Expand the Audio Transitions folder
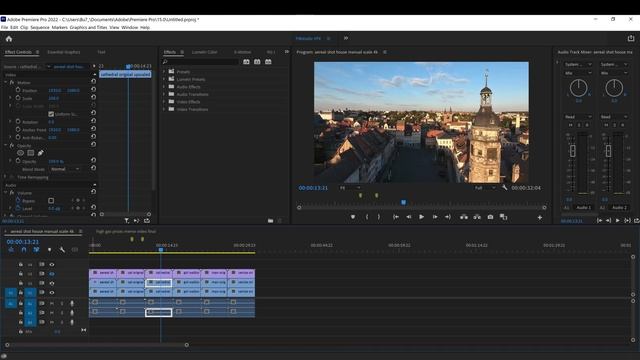 coord(164,94)
